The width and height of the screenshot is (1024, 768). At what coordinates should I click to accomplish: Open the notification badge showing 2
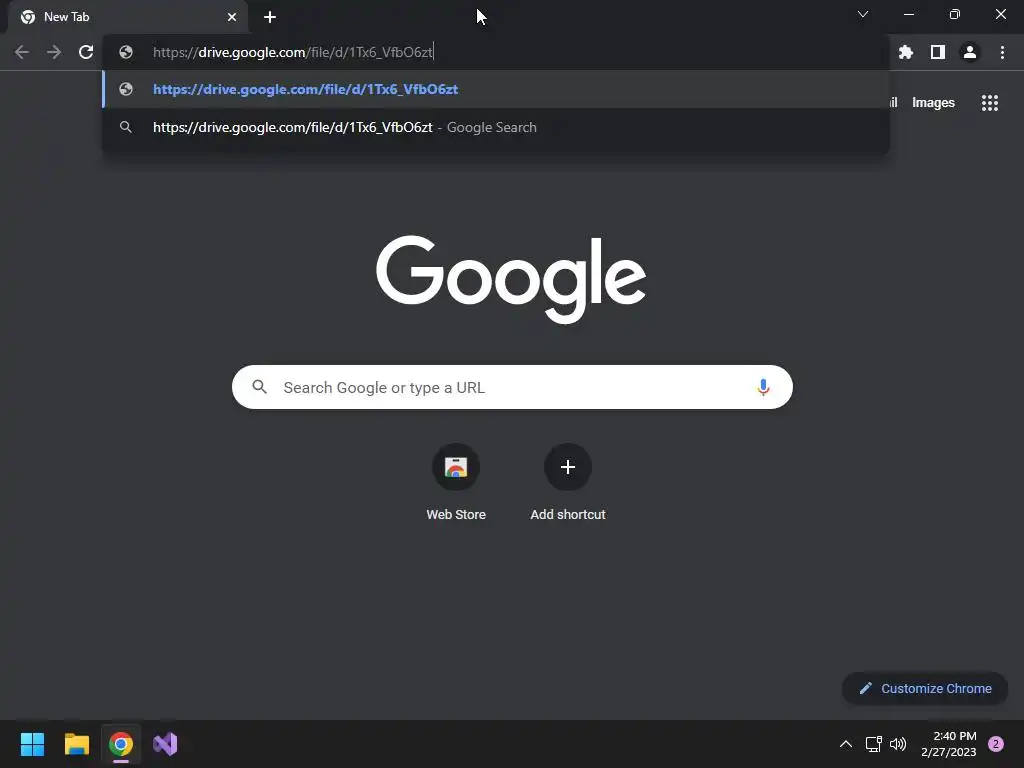pos(996,744)
